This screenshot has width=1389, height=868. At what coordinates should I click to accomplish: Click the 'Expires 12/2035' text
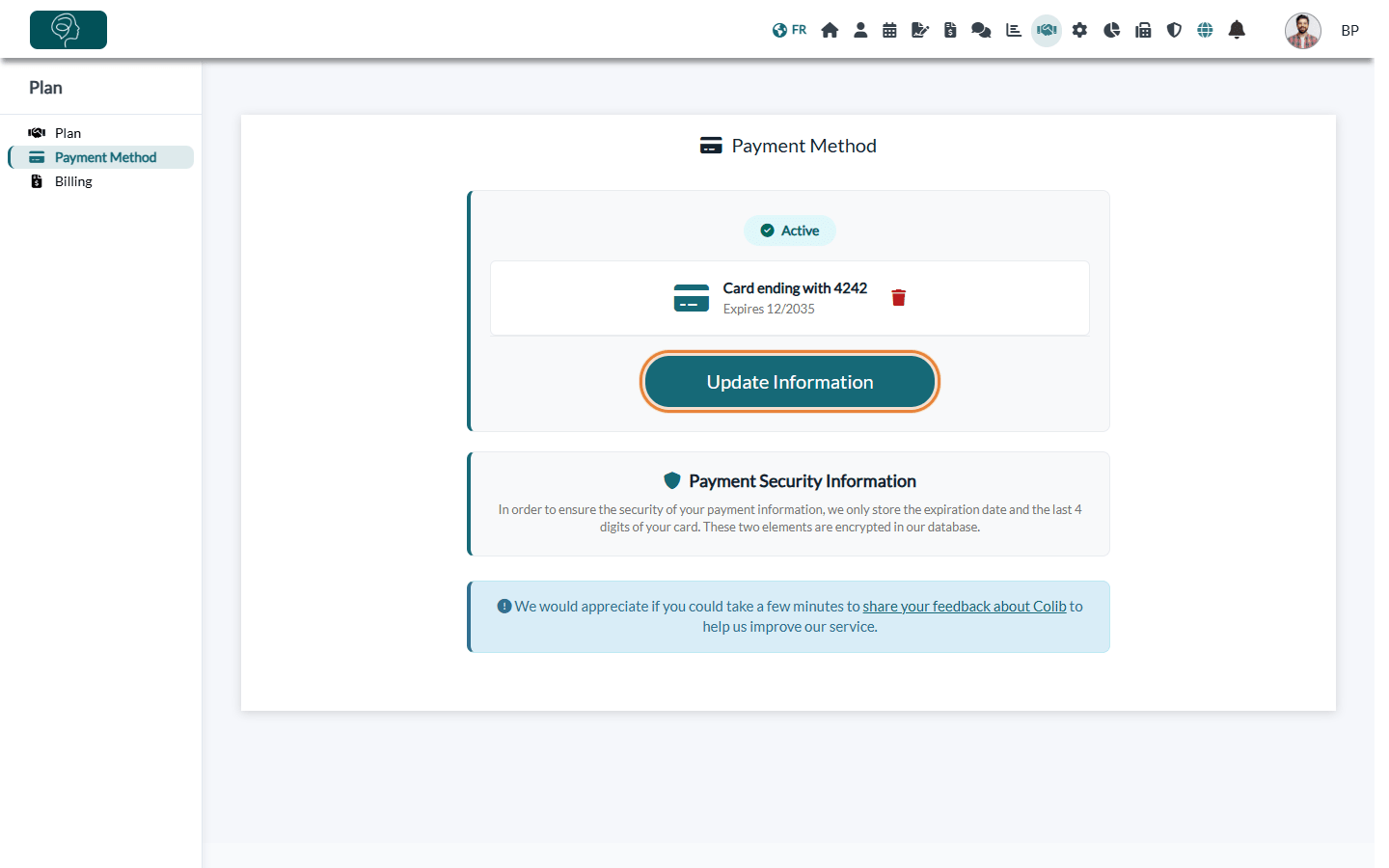(769, 309)
